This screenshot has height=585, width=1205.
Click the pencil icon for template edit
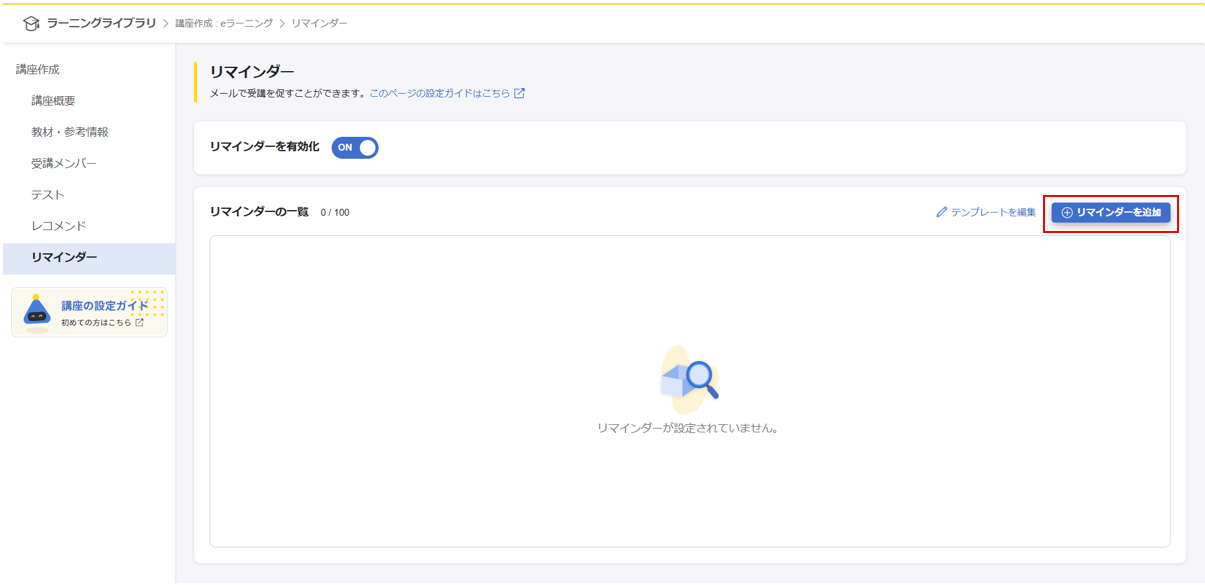[x=941, y=213]
